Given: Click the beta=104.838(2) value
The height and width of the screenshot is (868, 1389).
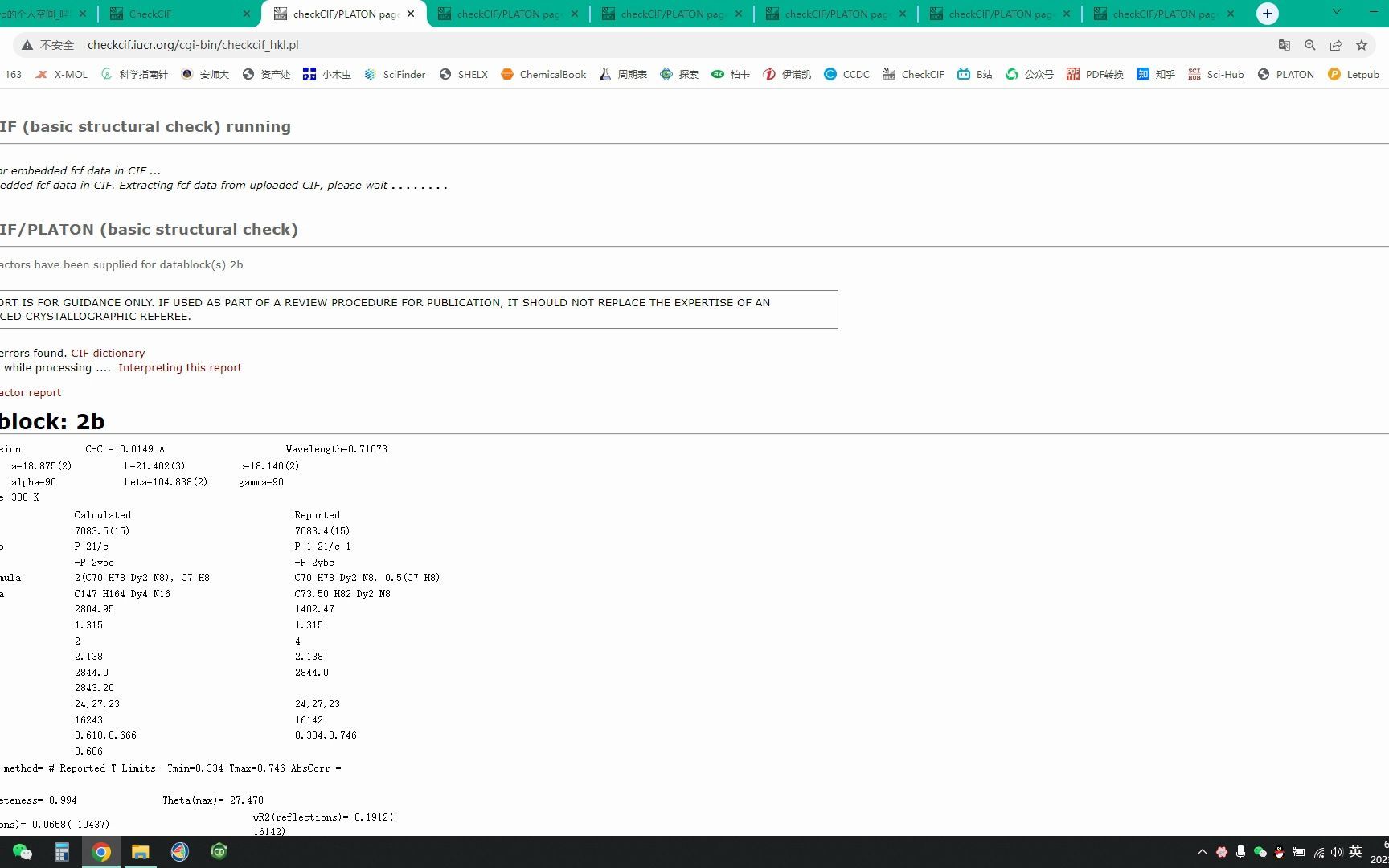Looking at the screenshot, I should [x=166, y=482].
